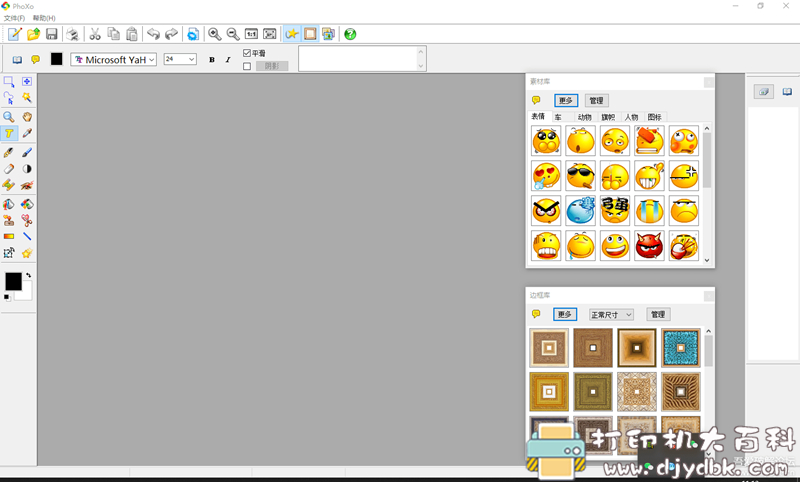Select the magic wand tool

click(27, 98)
